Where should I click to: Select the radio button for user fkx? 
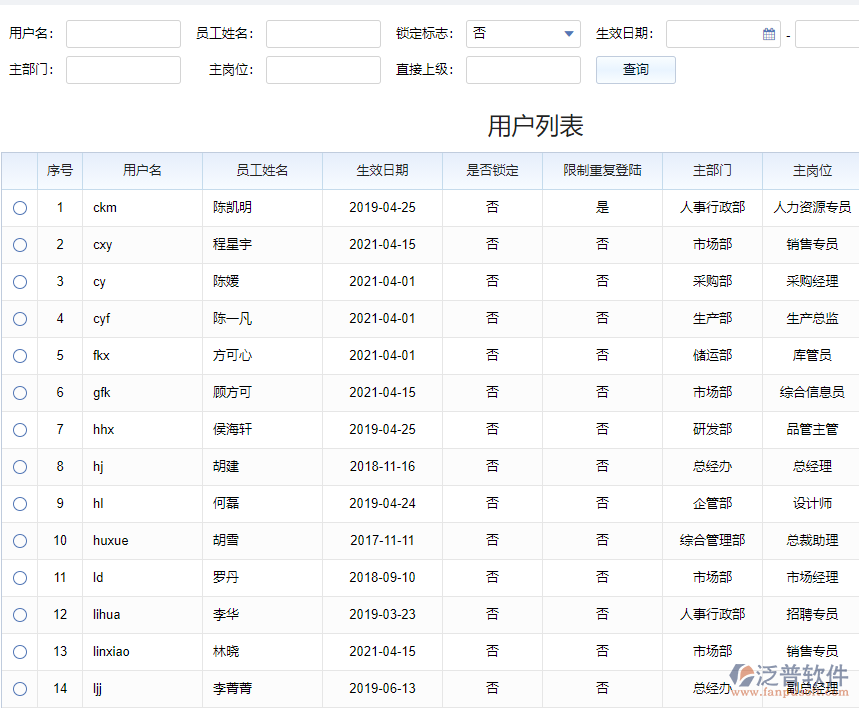pos(20,356)
